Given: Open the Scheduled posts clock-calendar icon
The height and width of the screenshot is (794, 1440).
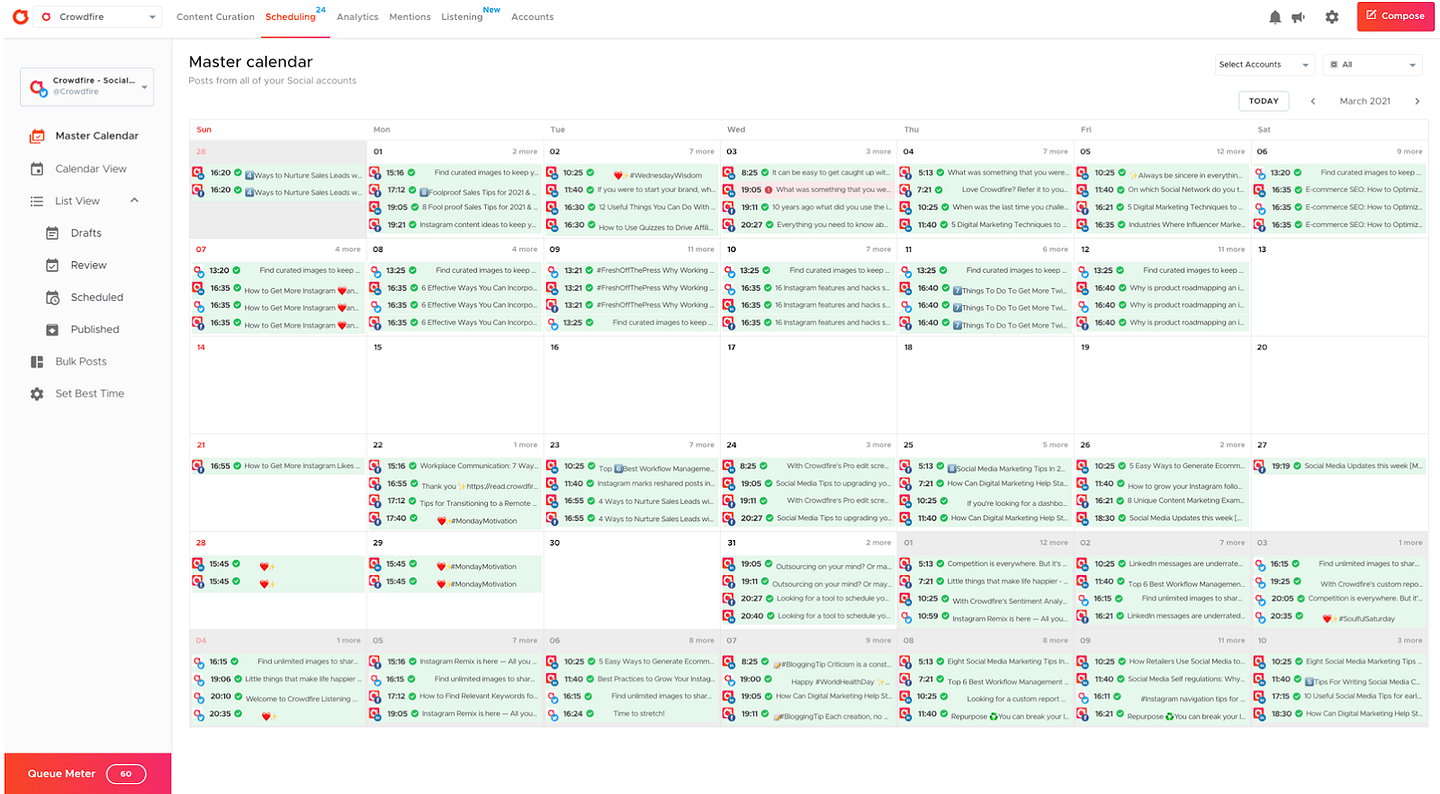Looking at the screenshot, I should [53, 297].
